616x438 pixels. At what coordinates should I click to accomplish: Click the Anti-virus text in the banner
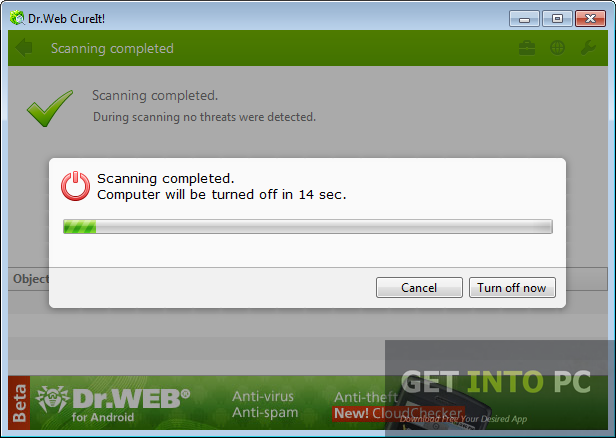(263, 396)
